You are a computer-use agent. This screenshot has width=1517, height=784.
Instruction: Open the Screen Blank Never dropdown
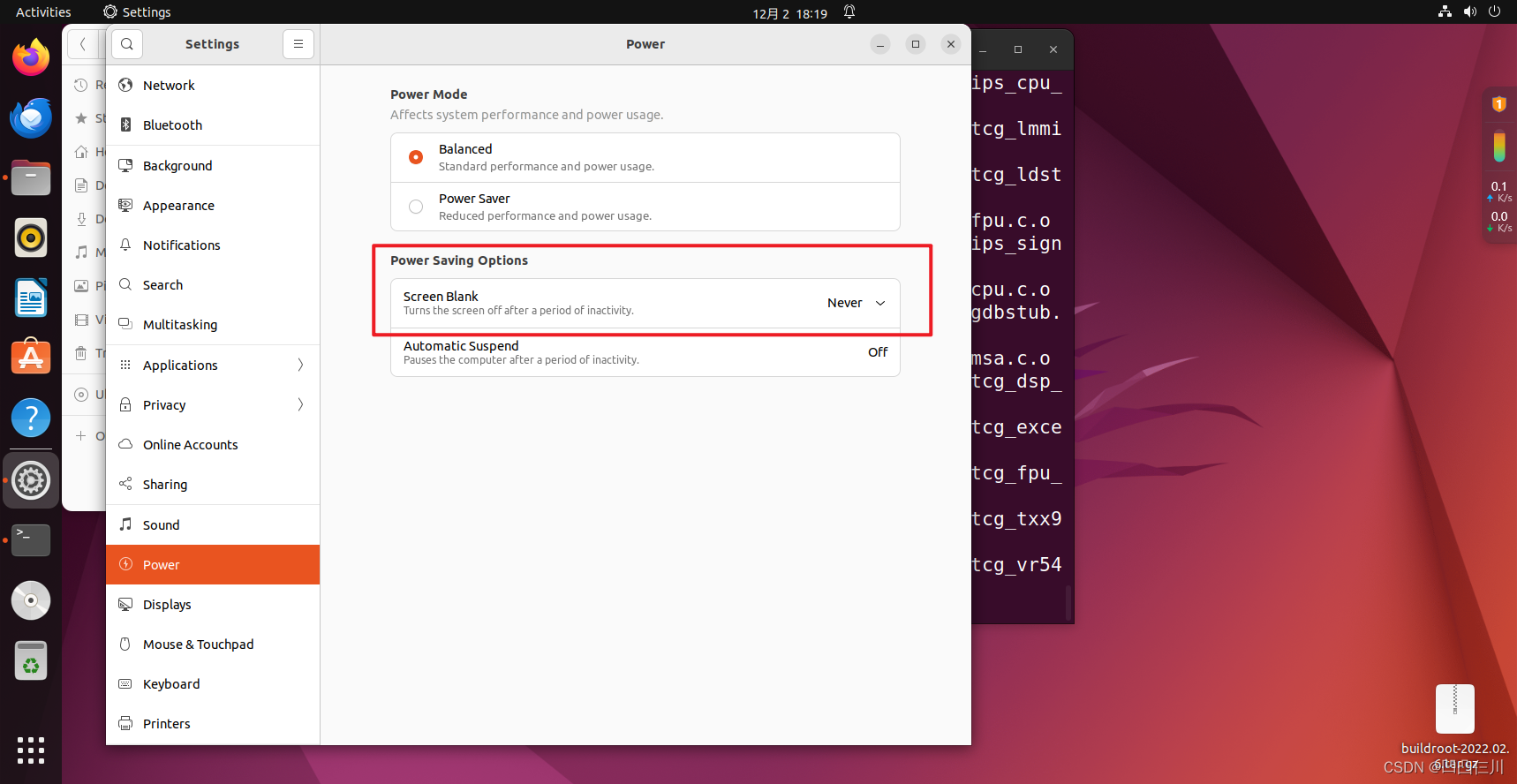[856, 303]
